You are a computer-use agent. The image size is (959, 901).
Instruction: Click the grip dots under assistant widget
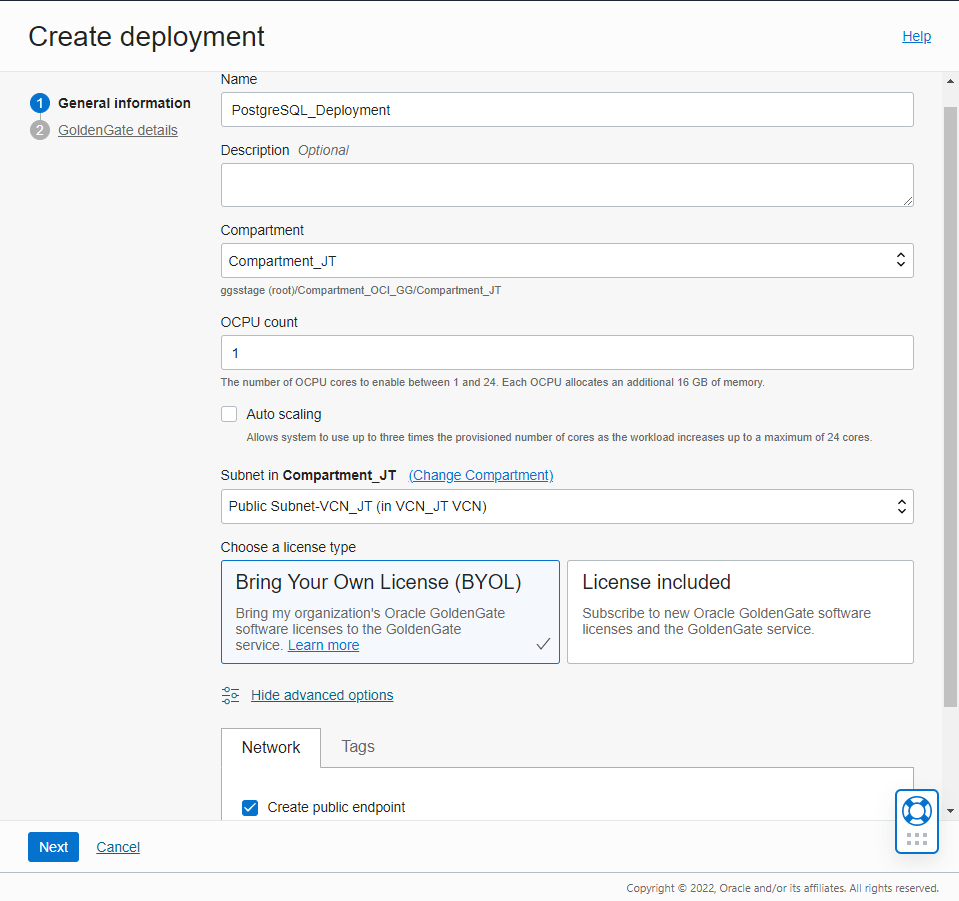pos(916,838)
